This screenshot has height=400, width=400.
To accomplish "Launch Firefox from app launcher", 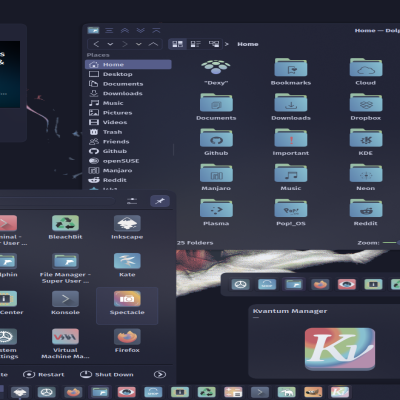I will pos(127,341).
